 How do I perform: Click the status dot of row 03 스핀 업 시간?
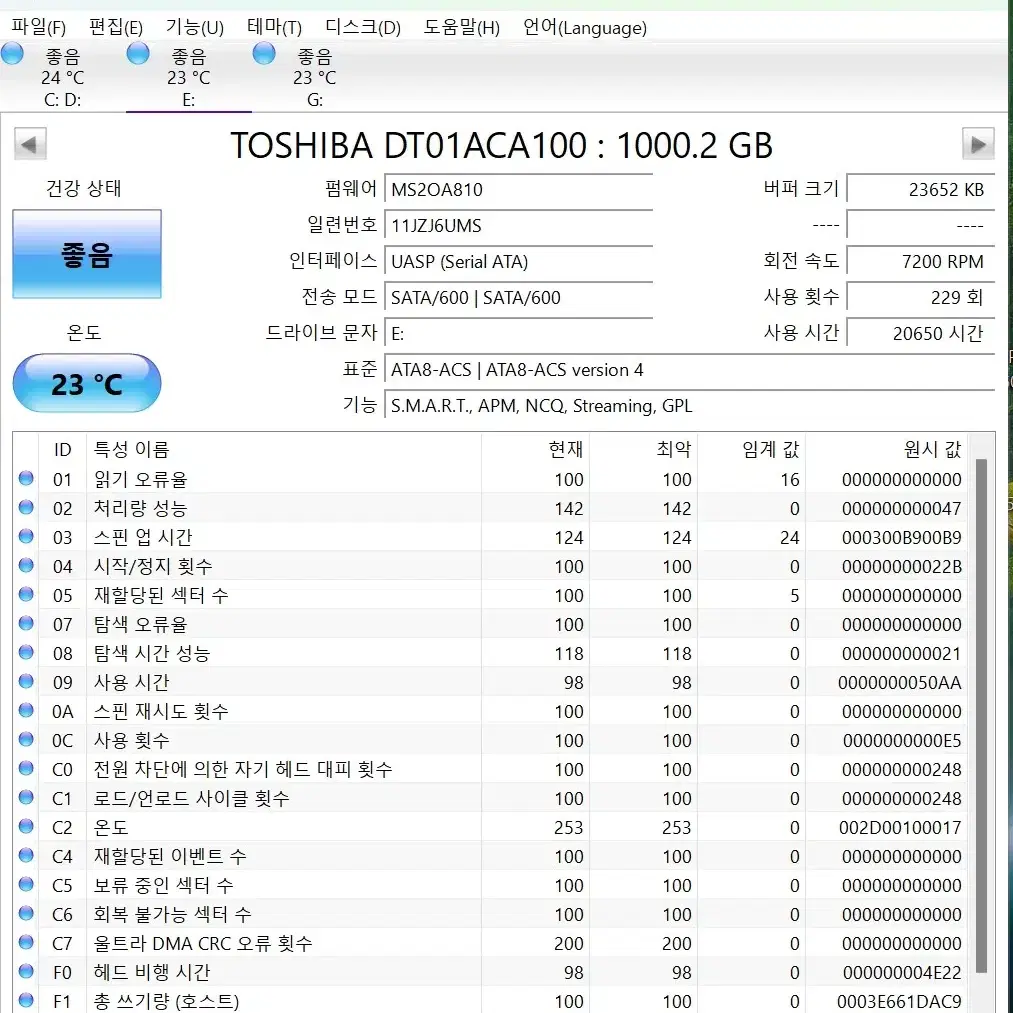tap(26, 536)
